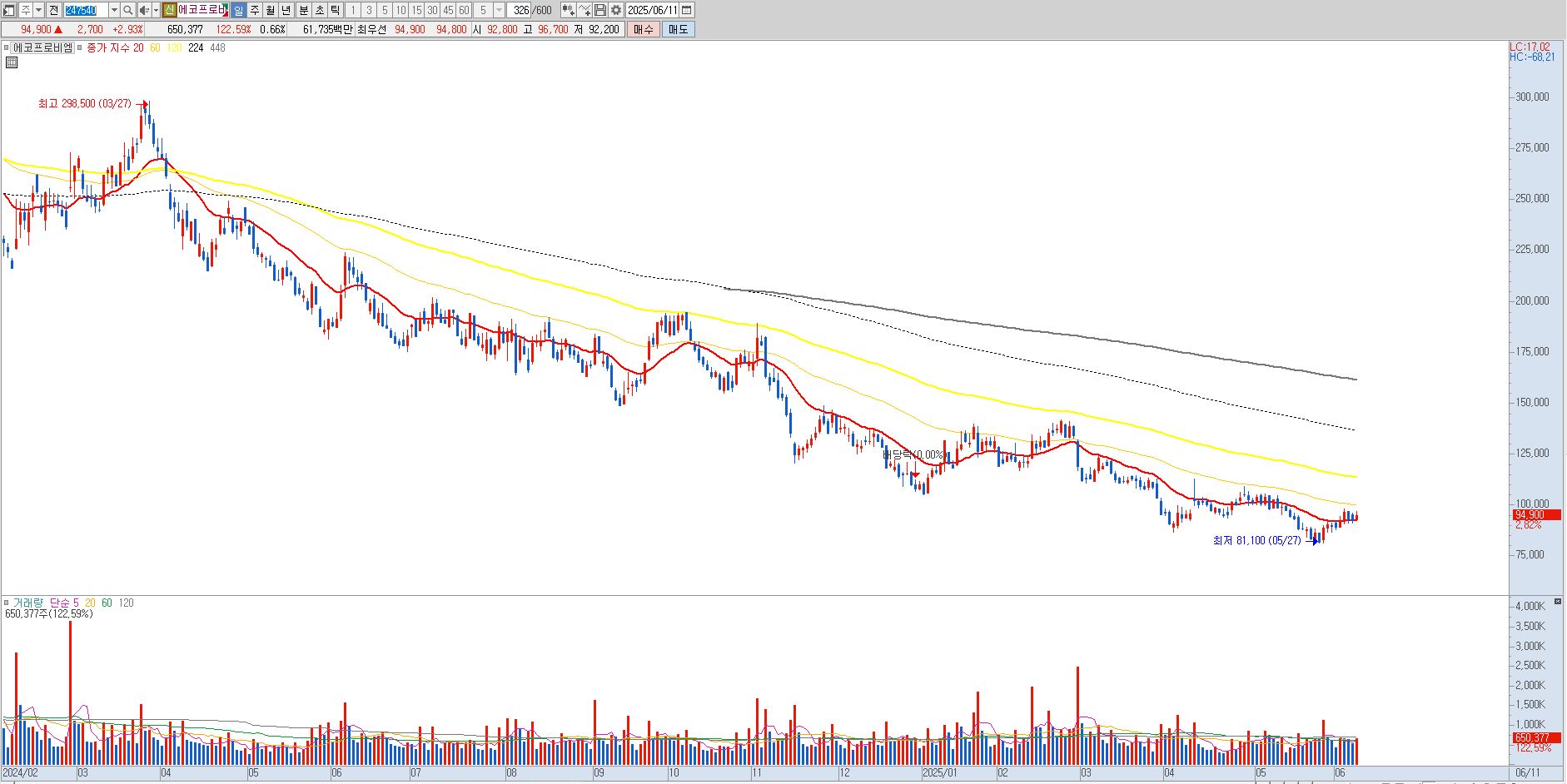
Task: Switch to weekly 주 period
Action: (x=255, y=10)
